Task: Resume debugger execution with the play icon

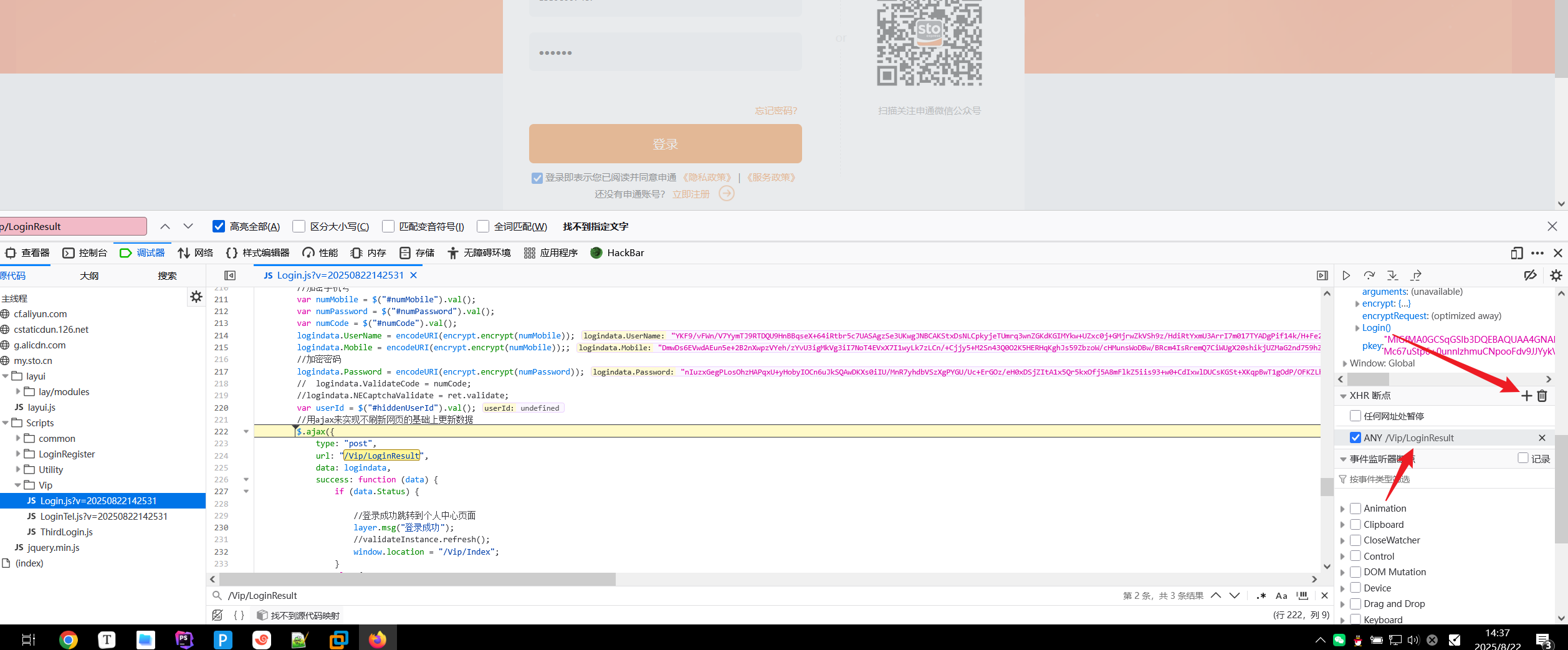Action: 1346,275
